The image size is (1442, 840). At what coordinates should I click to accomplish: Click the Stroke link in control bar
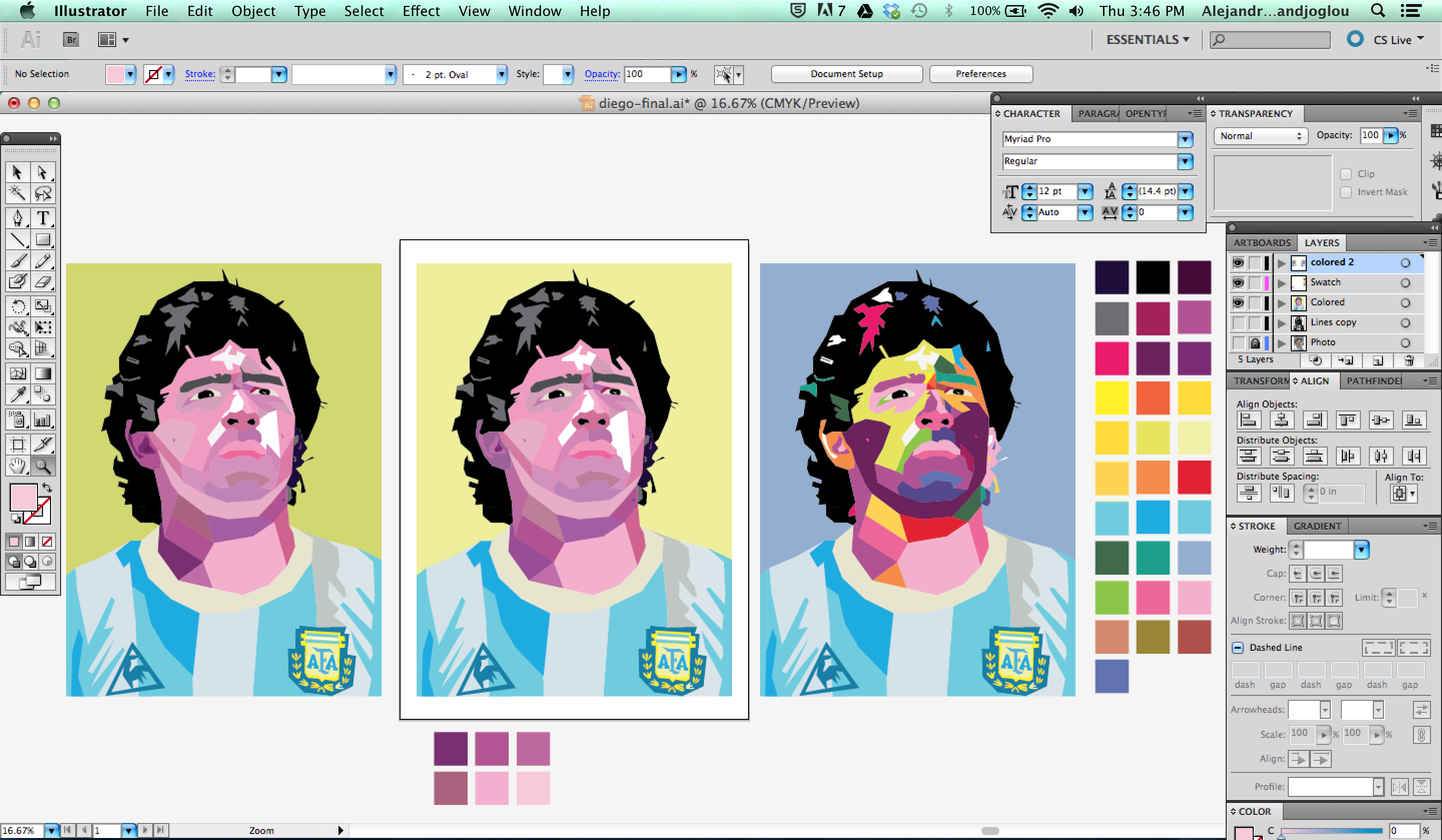coord(200,74)
